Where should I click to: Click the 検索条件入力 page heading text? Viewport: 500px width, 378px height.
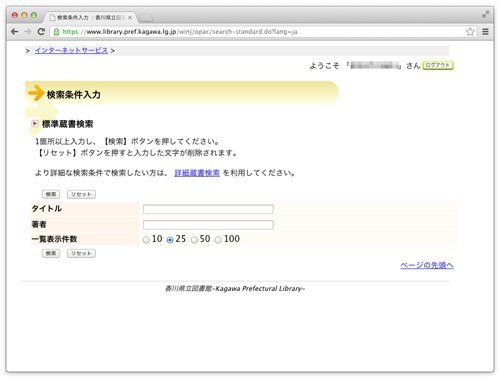click(x=74, y=94)
